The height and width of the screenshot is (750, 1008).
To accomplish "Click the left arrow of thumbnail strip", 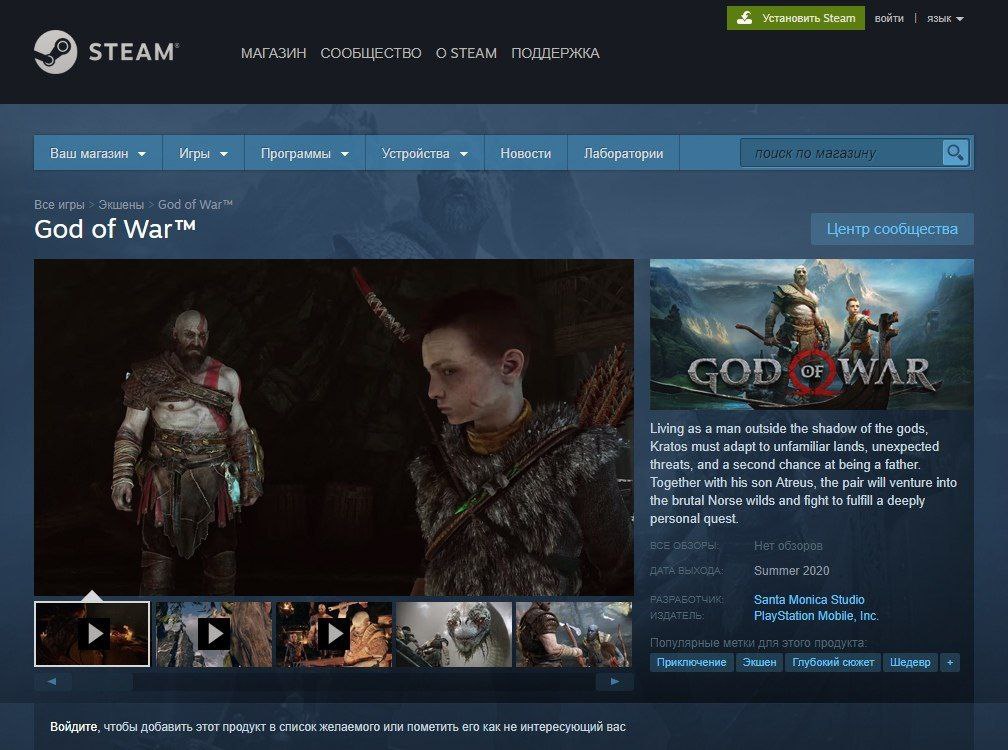I will tap(51, 681).
